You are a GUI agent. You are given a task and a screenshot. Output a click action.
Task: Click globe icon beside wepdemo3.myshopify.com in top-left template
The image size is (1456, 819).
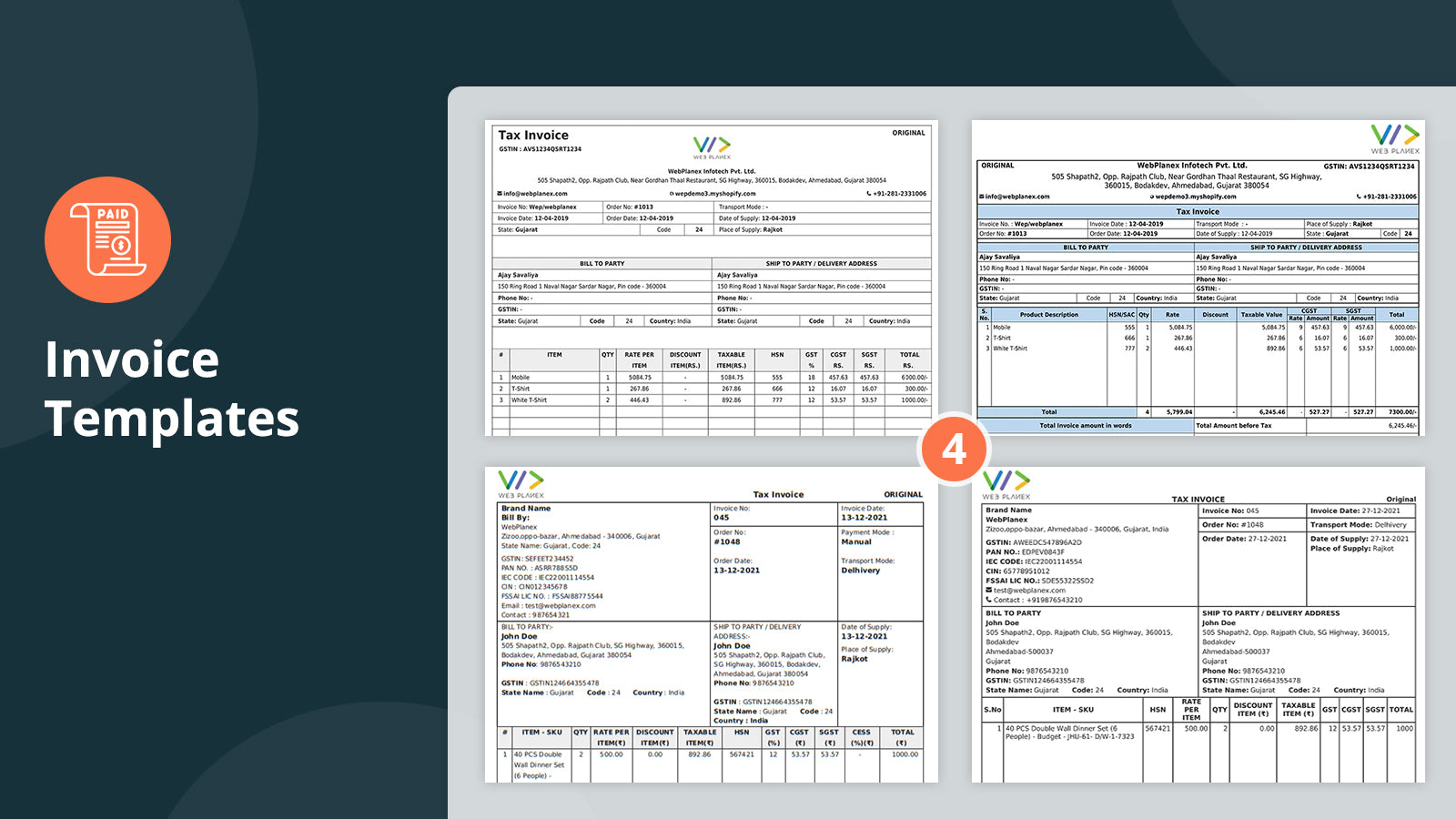pyautogui.click(x=672, y=194)
